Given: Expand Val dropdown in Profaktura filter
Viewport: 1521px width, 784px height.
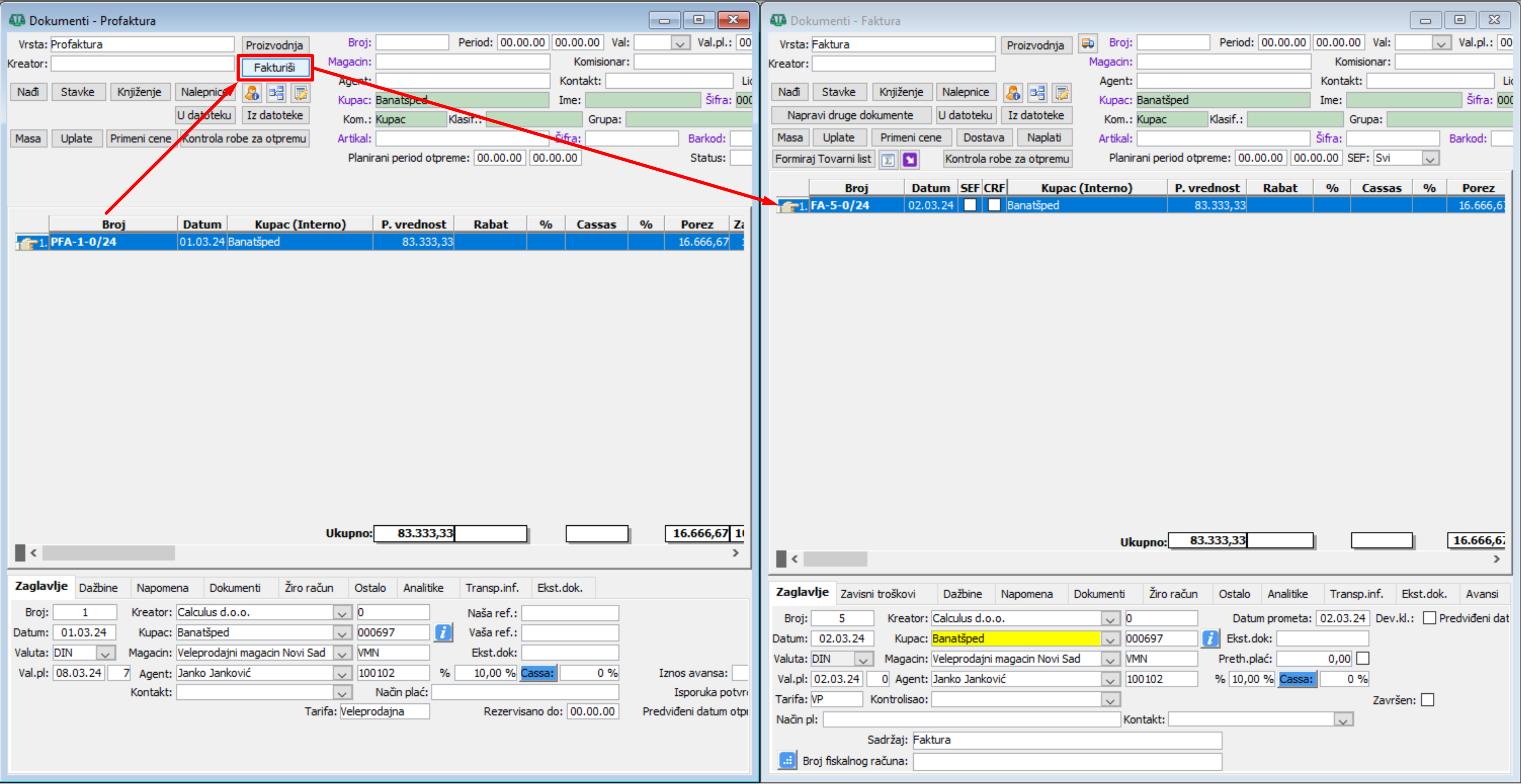Looking at the screenshot, I should (680, 44).
